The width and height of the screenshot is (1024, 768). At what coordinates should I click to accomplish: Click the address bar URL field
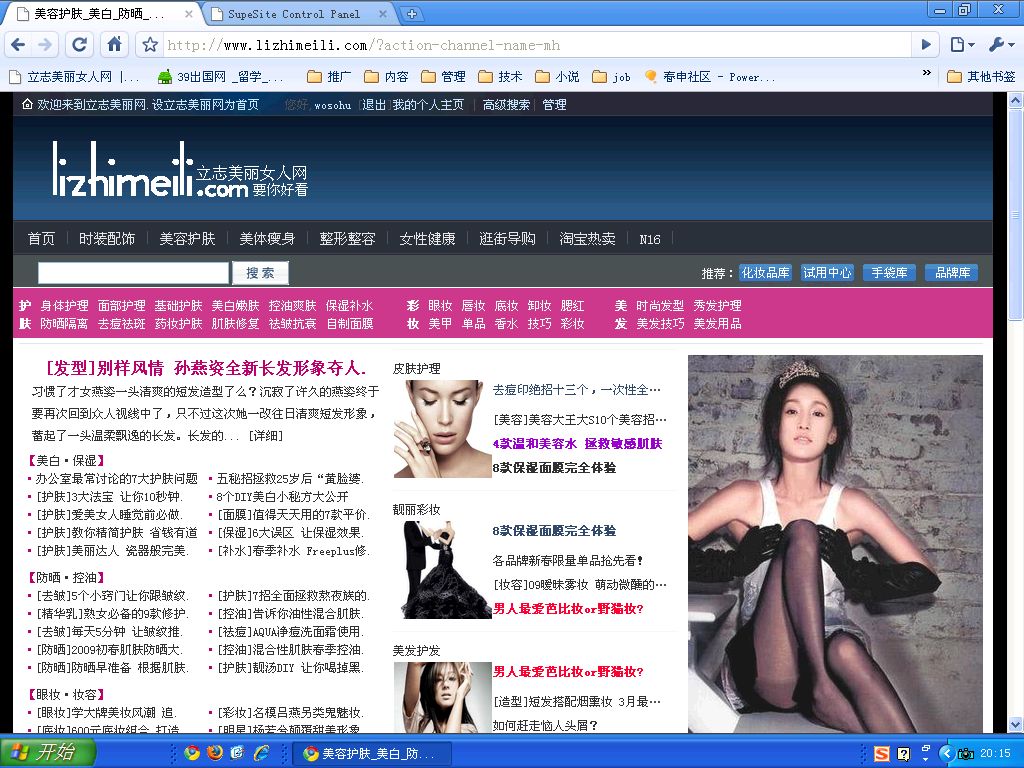pos(537,45)
